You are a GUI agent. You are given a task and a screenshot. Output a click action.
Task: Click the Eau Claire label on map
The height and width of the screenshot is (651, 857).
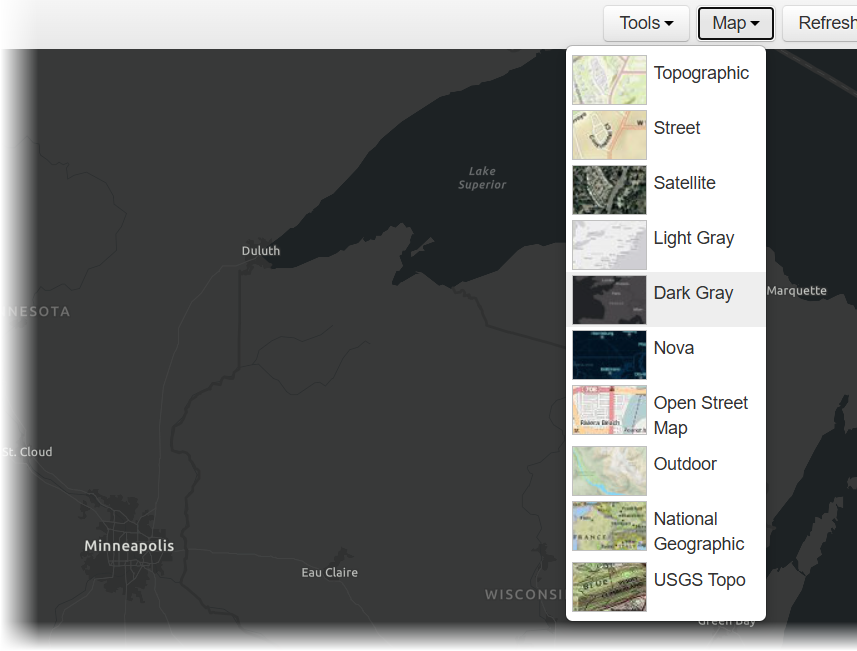point(329,573)
